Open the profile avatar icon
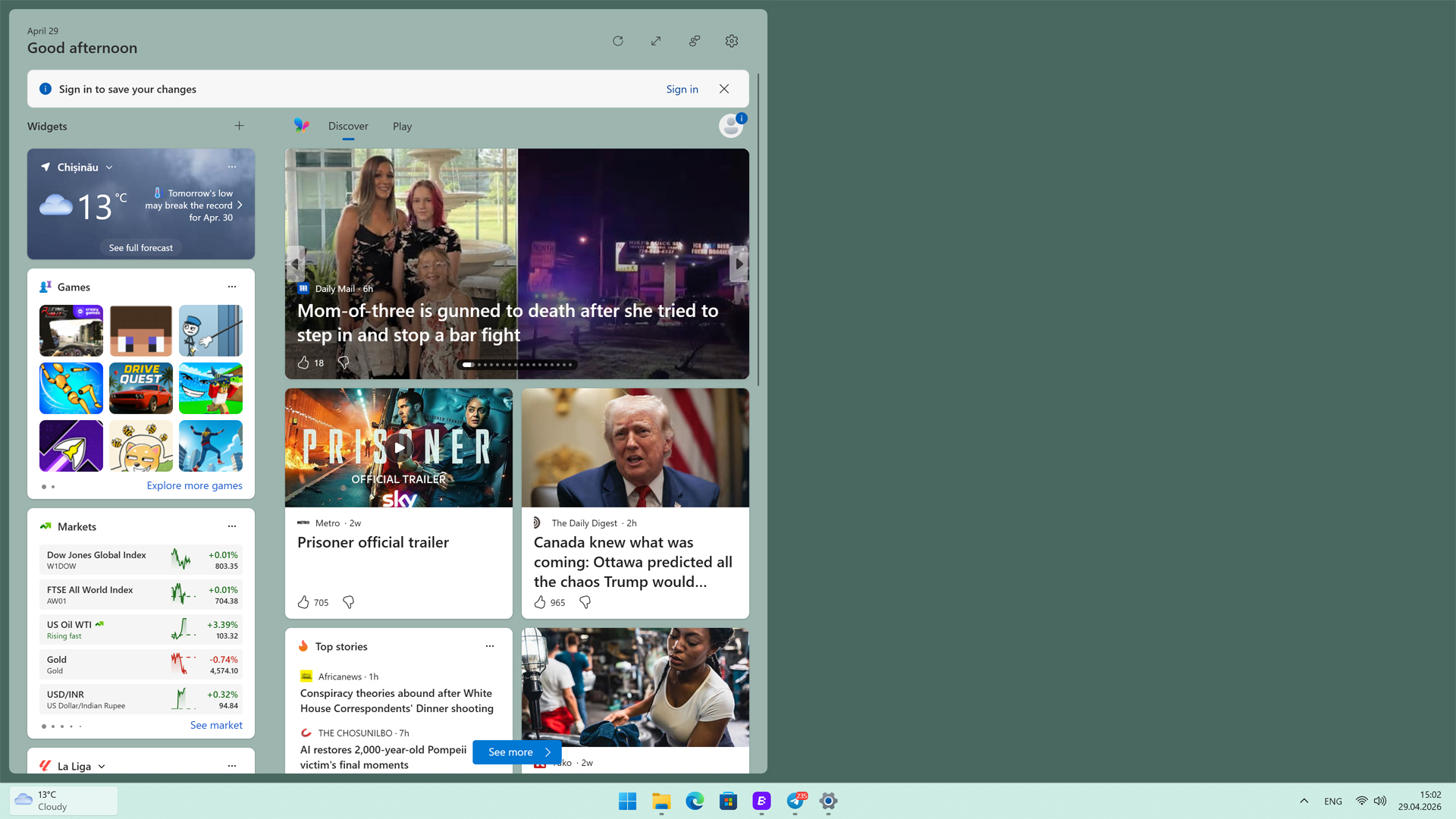Screen dimensions: 1456x819 coord(730,126)
